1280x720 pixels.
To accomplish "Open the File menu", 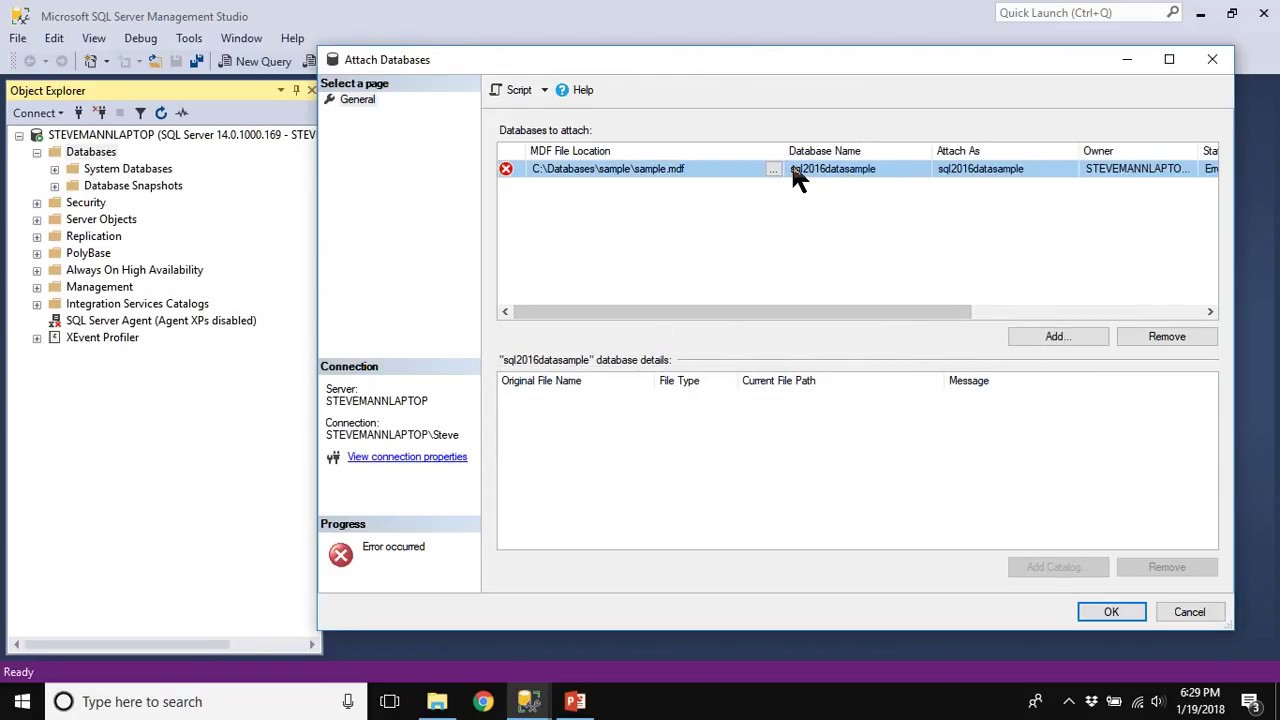I will pos(18,38).
